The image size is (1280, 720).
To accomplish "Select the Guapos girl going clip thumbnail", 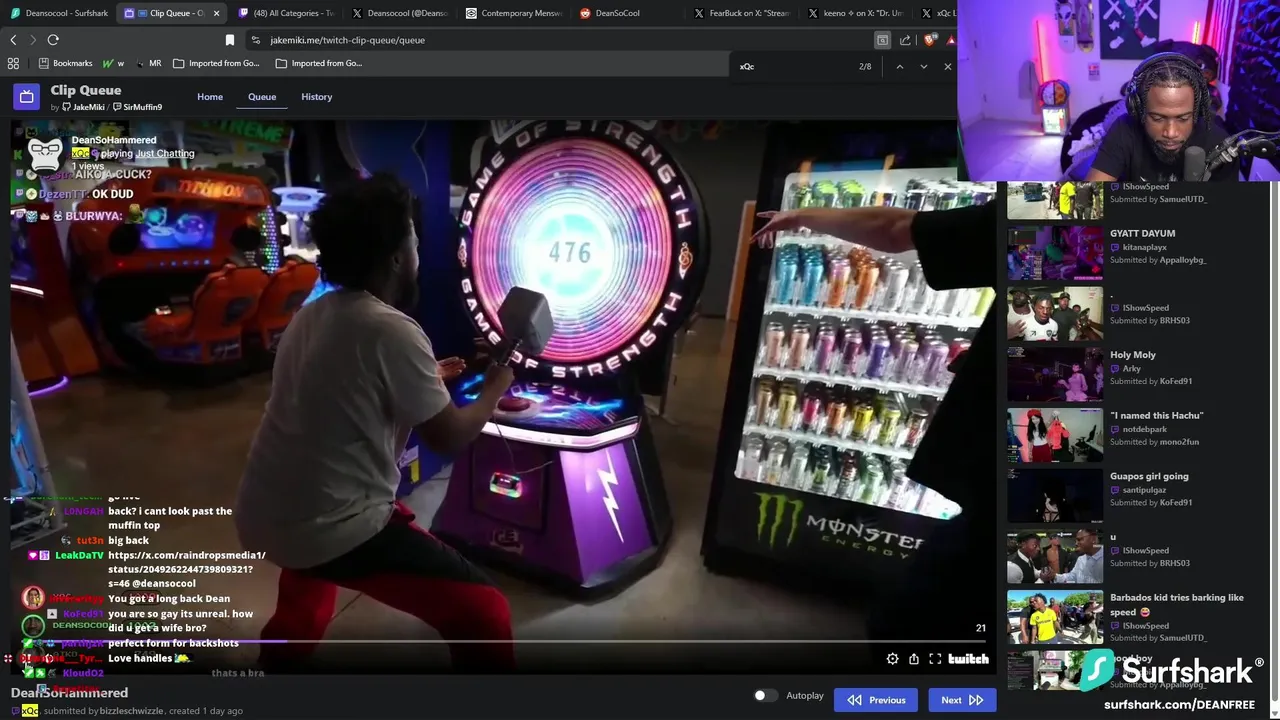I will coord(1055,496).
